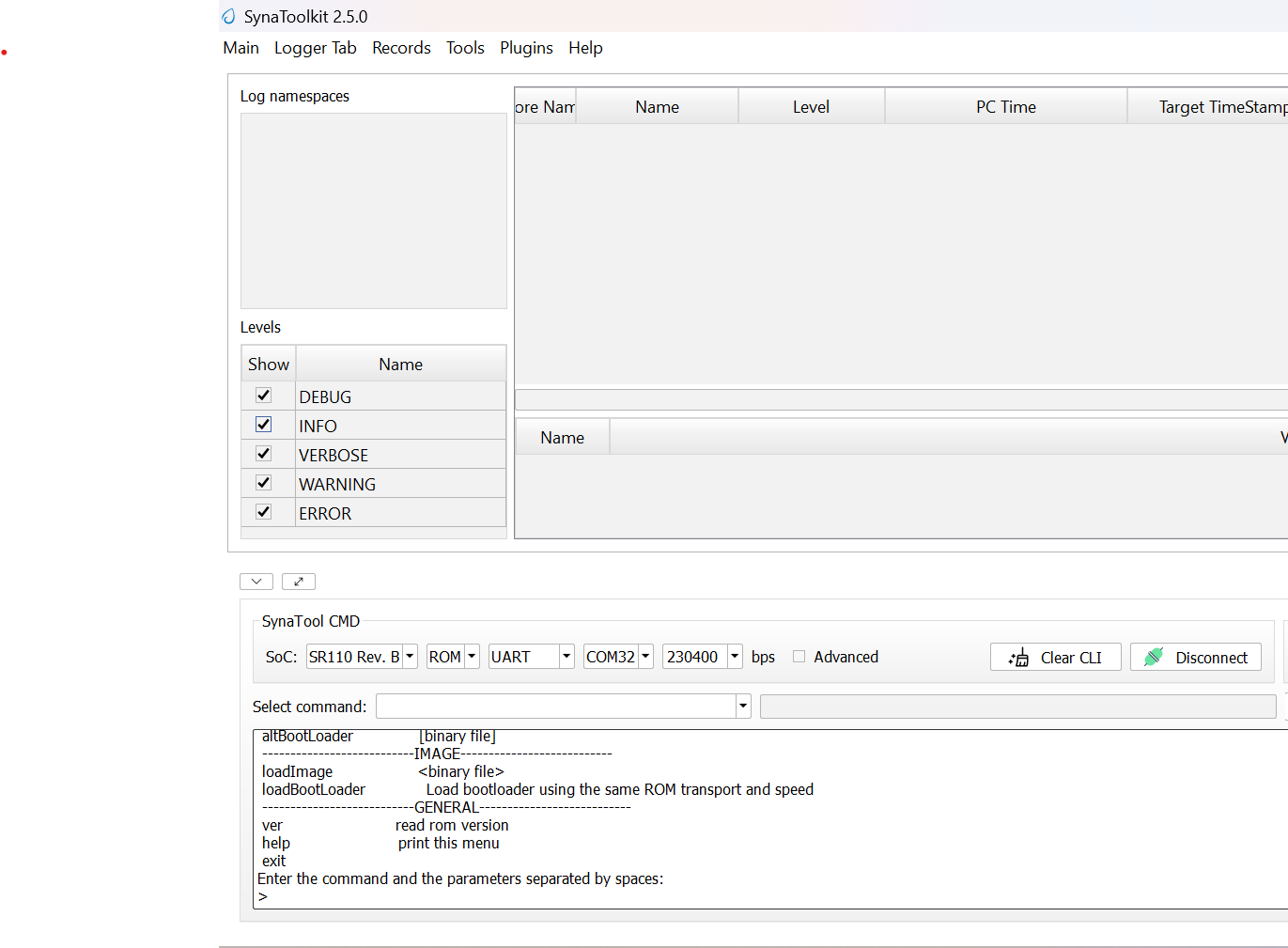This screenshot has height=948, width=1288.
Task: Click the 'read rom version' text in console
Action: point(452,826)
